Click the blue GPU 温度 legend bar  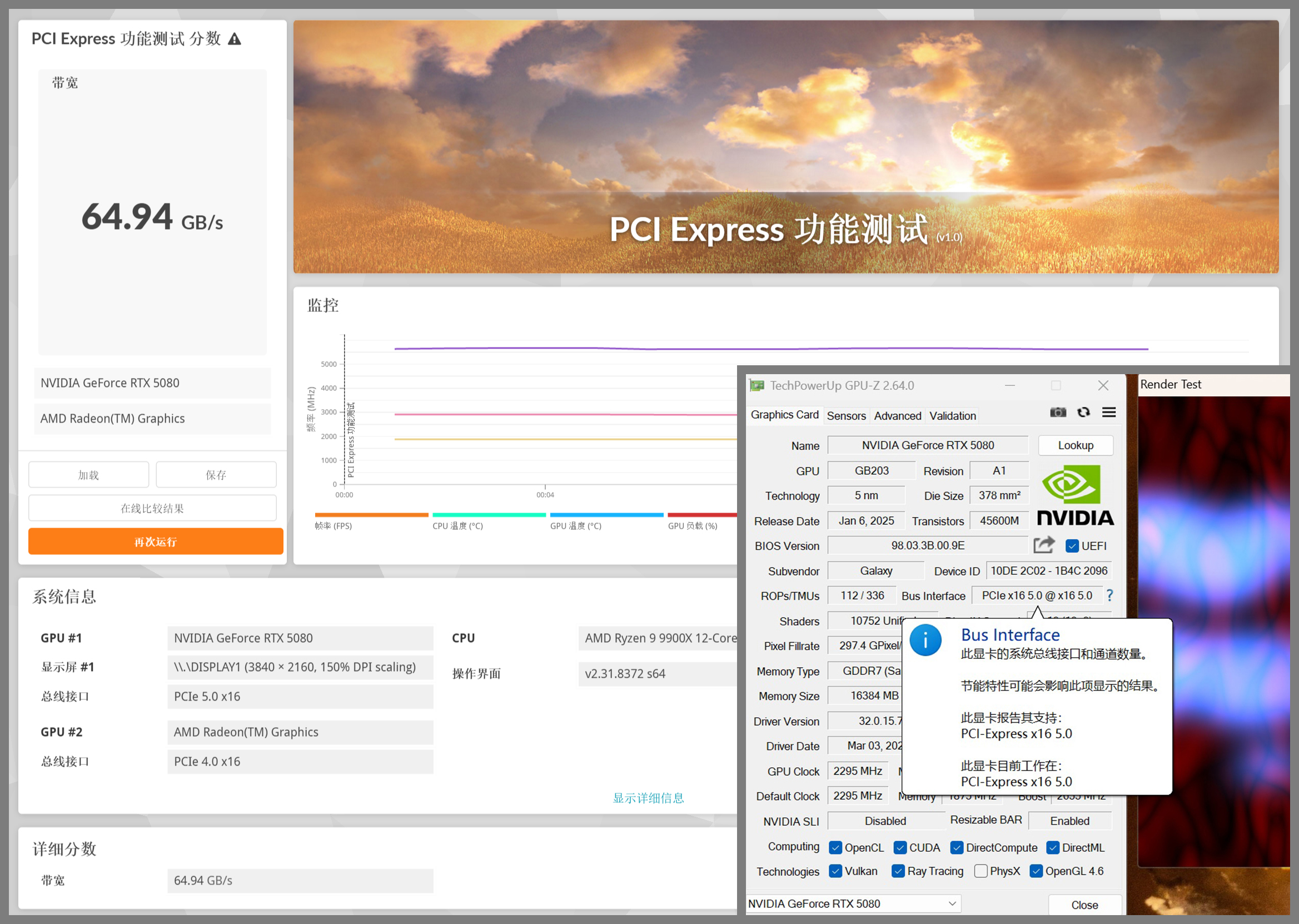pyautogui.click(x=607, y=515)
